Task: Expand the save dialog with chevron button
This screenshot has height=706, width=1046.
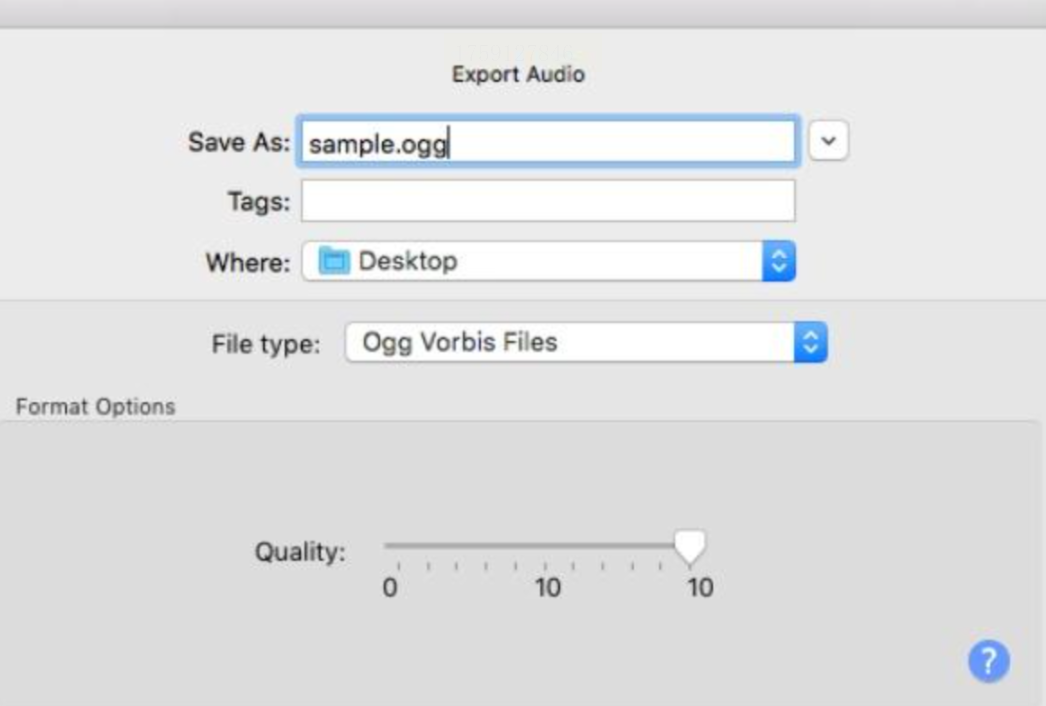Action: [x=828, y=143]
